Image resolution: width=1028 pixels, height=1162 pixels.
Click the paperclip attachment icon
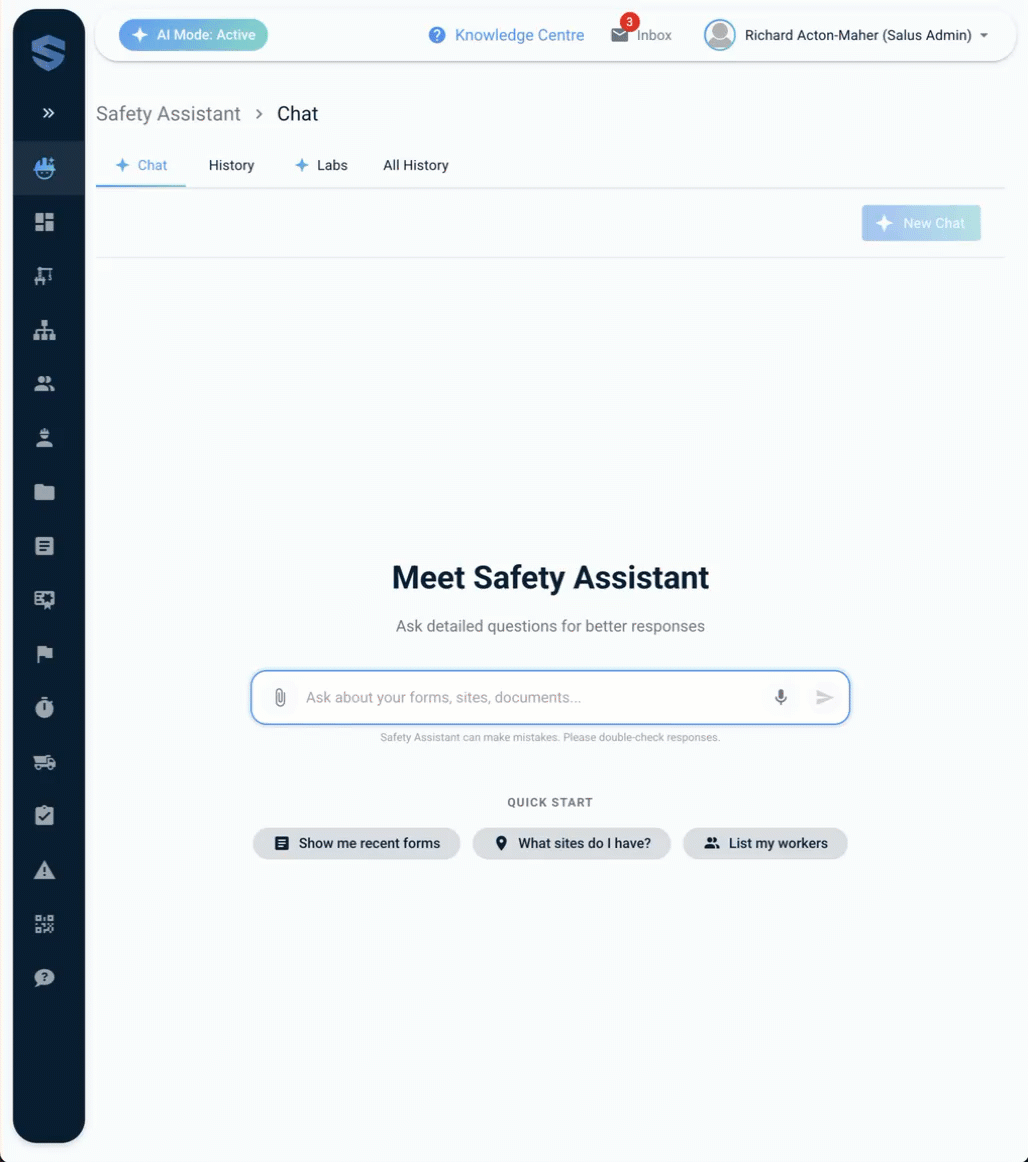280,697
